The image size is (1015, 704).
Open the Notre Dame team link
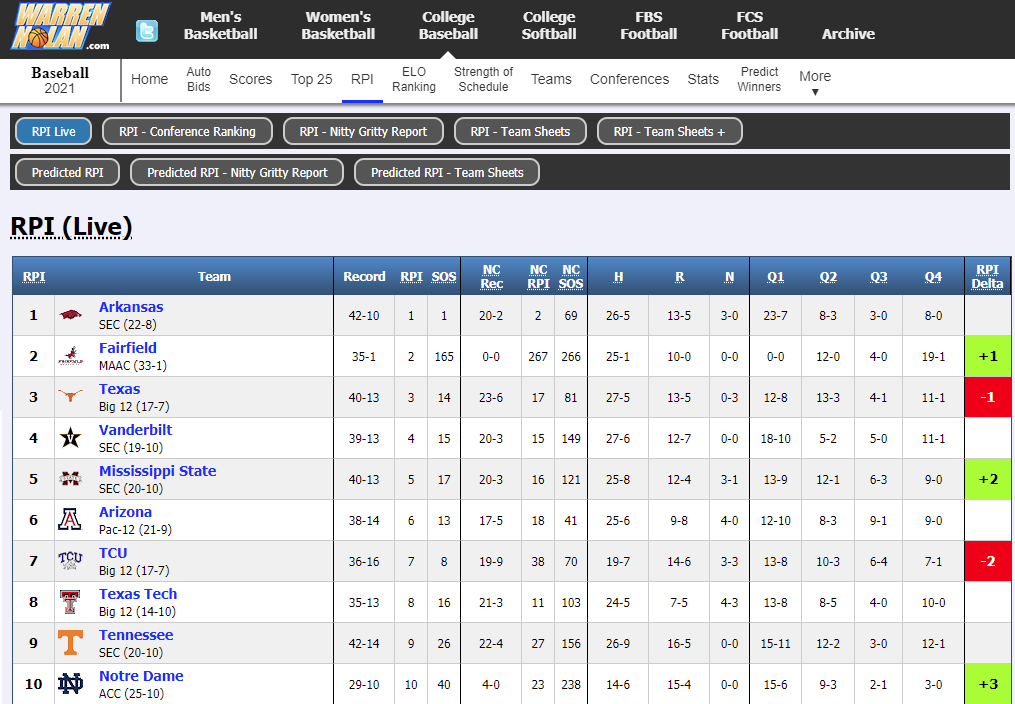[141, 676]
